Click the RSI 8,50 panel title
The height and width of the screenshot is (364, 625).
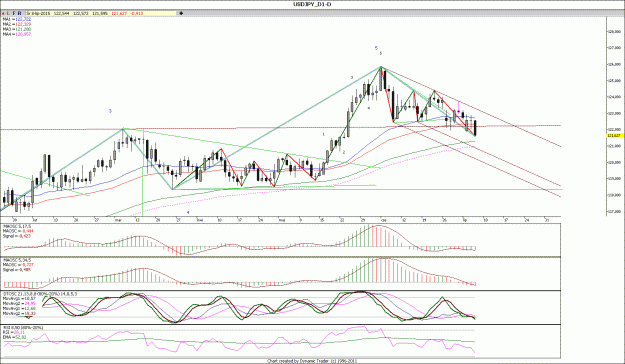(23, 328)
